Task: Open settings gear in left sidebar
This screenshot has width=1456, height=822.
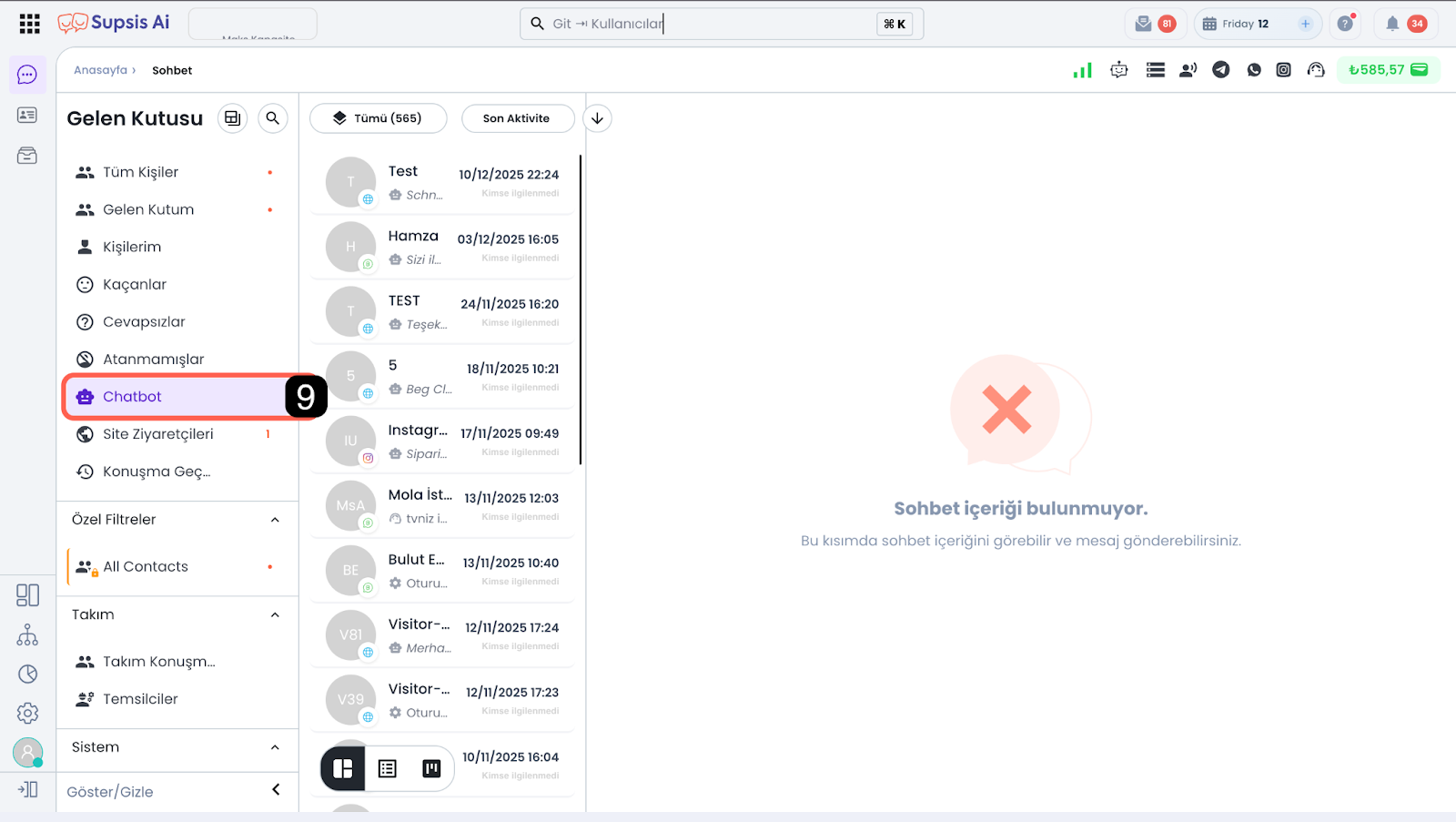Action: coord(27,713)
